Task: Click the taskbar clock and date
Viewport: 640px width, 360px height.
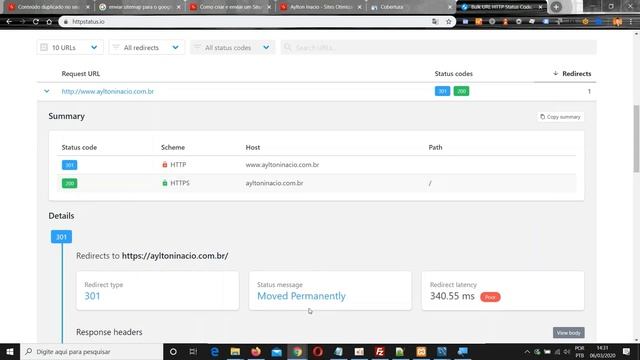Action: pyautogui.click(x=602, y=352)
